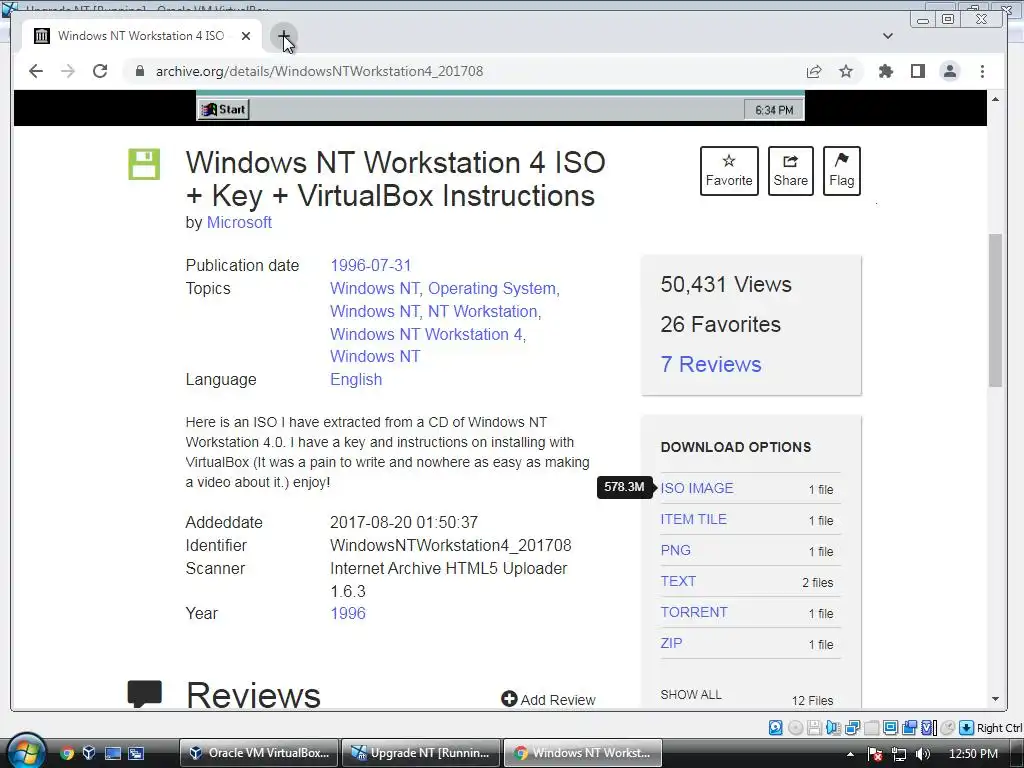The height and width of the screenshot is (768, 1024).
Task: Open the 1996 year link
Action: point(347,614)
